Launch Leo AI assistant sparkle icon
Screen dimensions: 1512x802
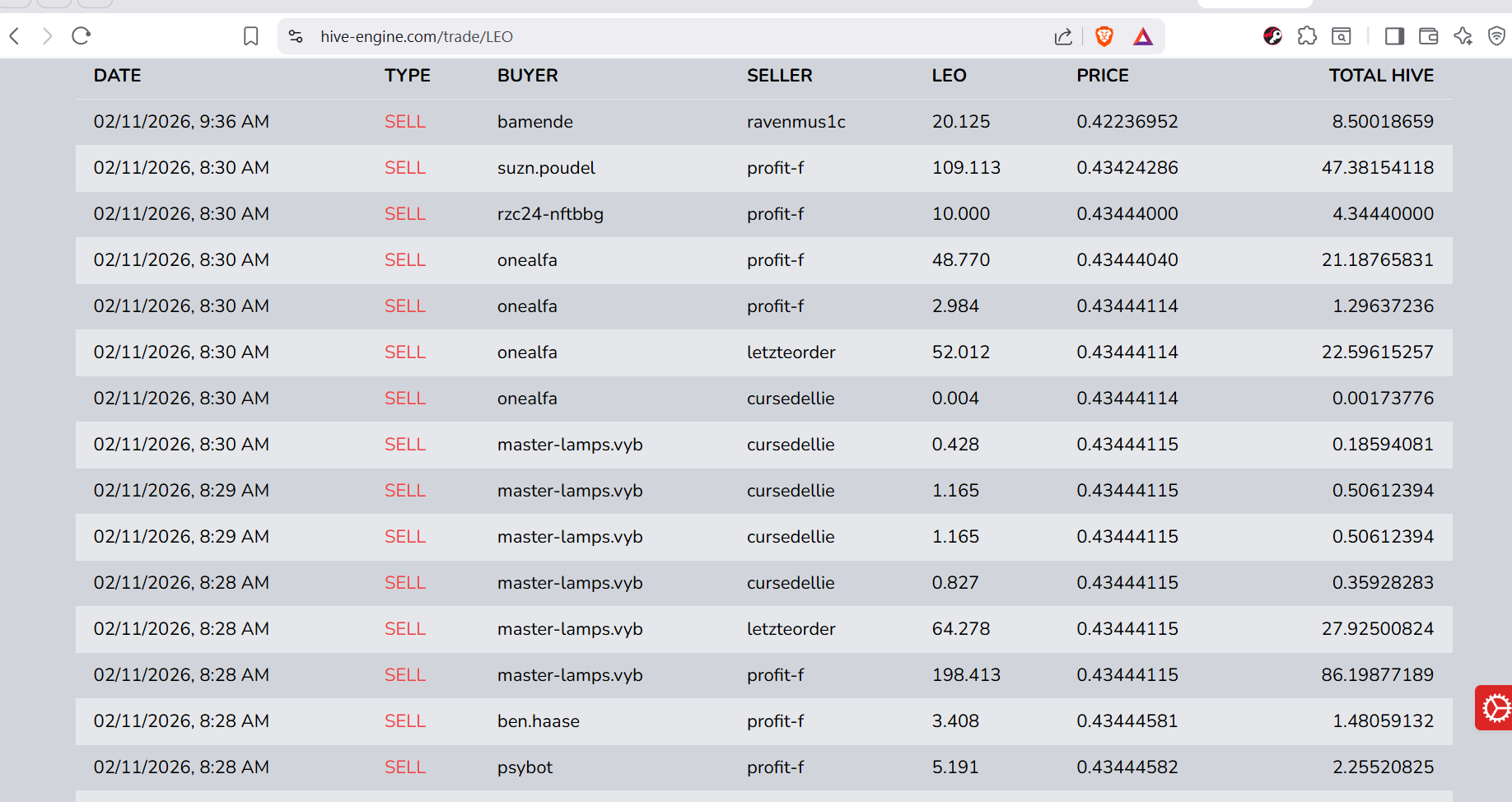[1463, 36]
